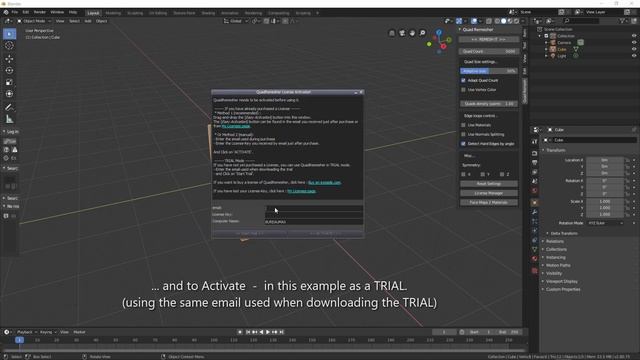
Task: Select the Cursor tool
Action: [x=9, y=46]
